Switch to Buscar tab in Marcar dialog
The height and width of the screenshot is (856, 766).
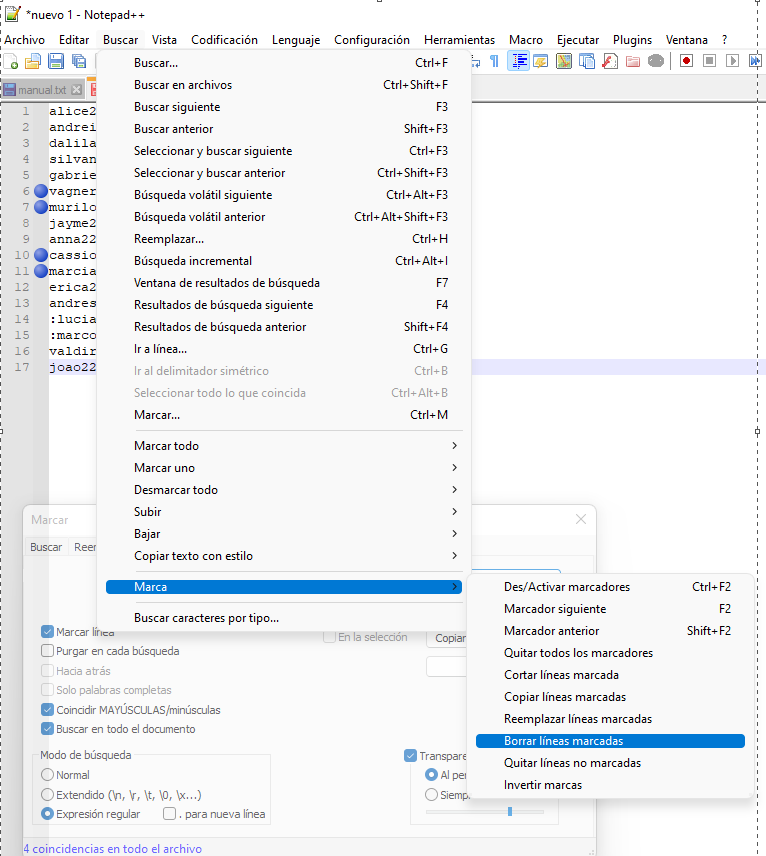(46, 547)
